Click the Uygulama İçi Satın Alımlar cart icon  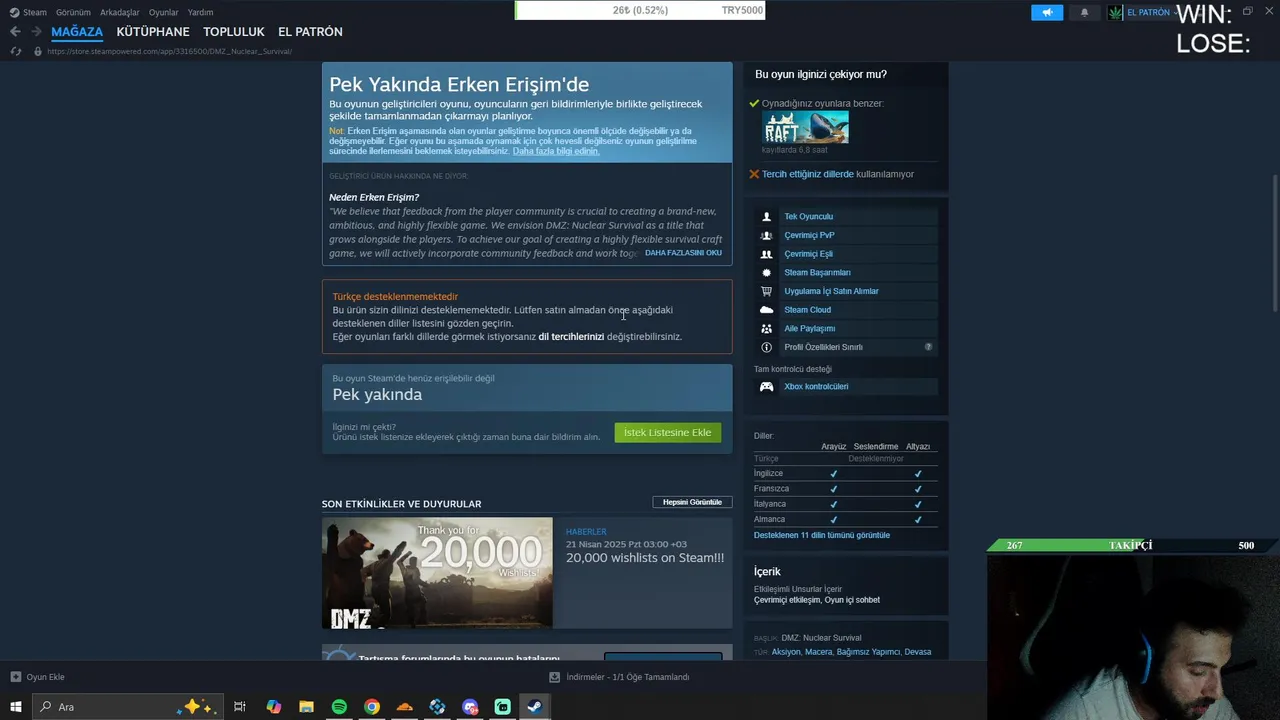coord(767,291)
